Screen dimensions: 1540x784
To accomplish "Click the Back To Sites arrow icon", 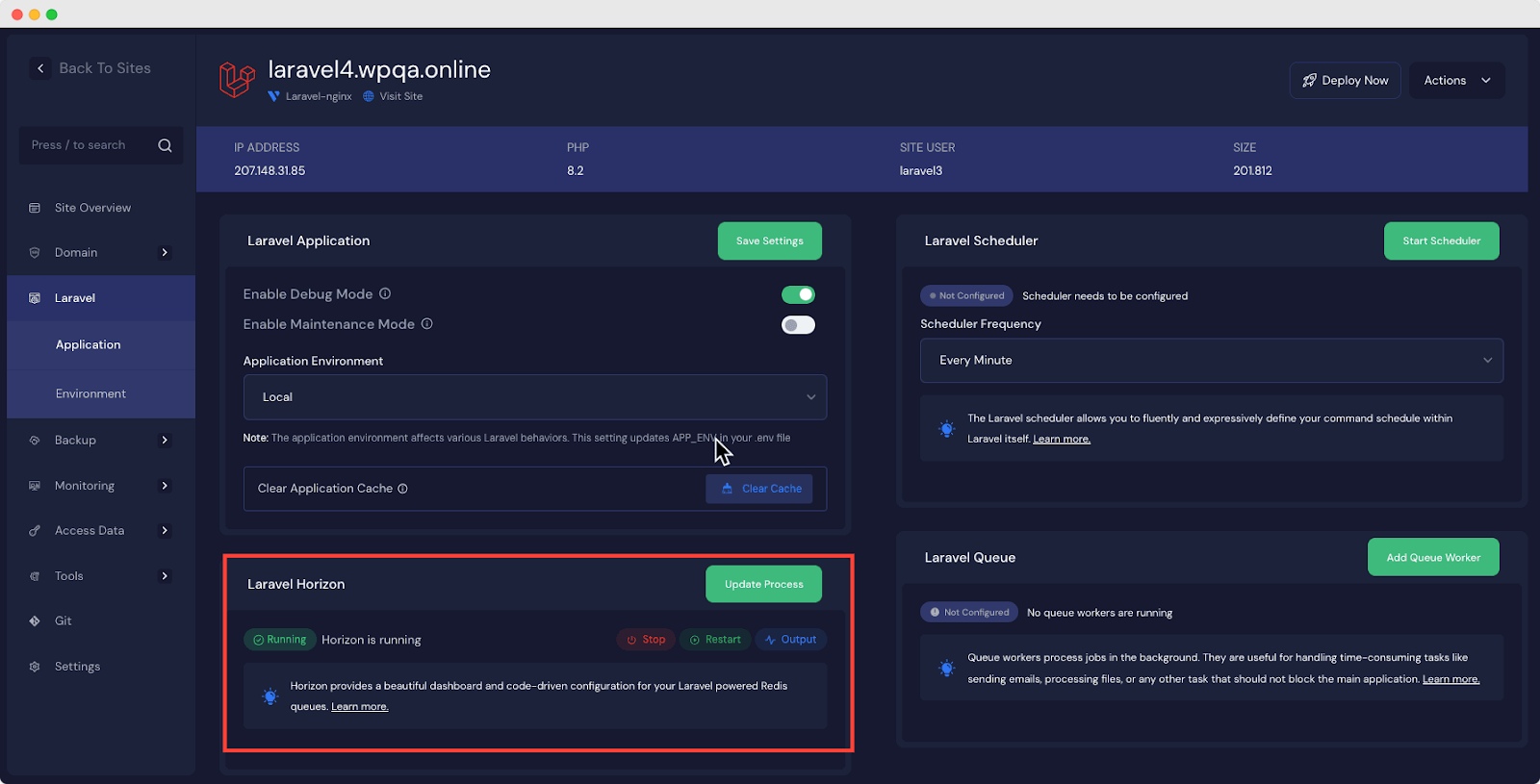I will [40, 68].
